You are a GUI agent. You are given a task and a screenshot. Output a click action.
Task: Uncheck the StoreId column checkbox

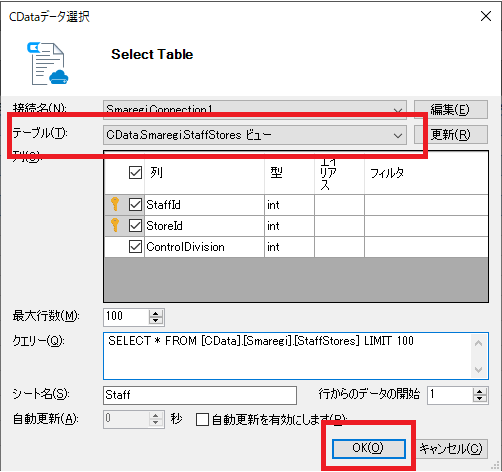[x=135, y=226]
